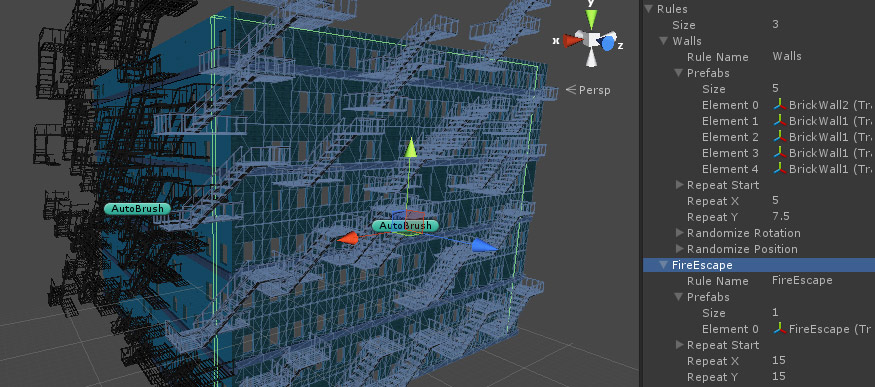Screen dimensions: 875x387
Task: Select the center AutoBrush label
Action: 405,226
